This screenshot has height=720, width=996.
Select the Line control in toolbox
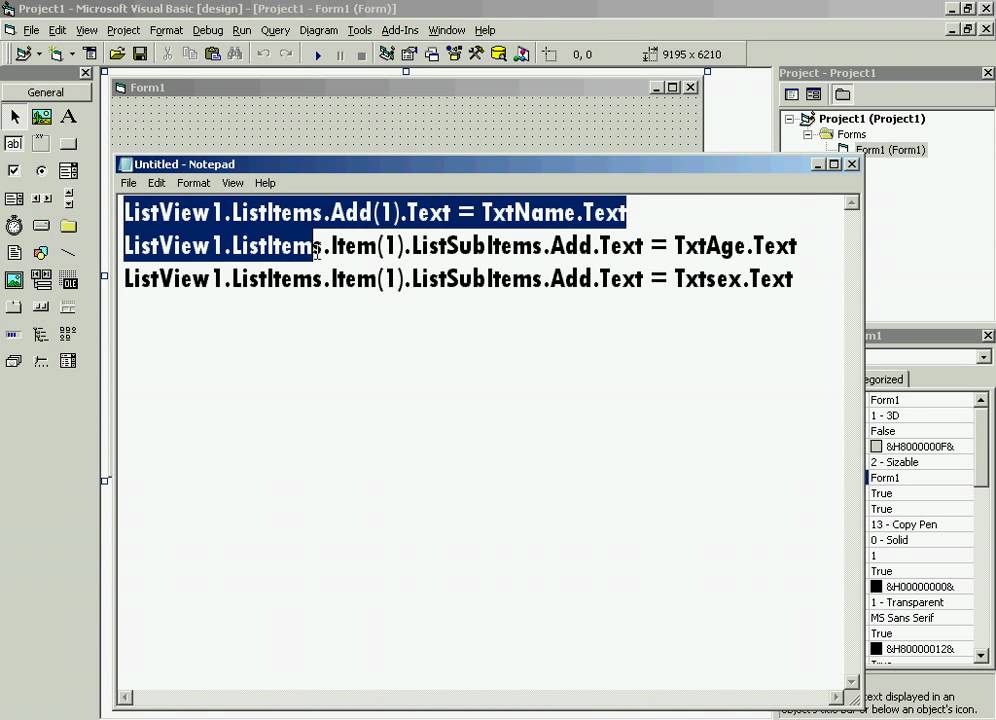pyautogui.click(x=68, y=253)
